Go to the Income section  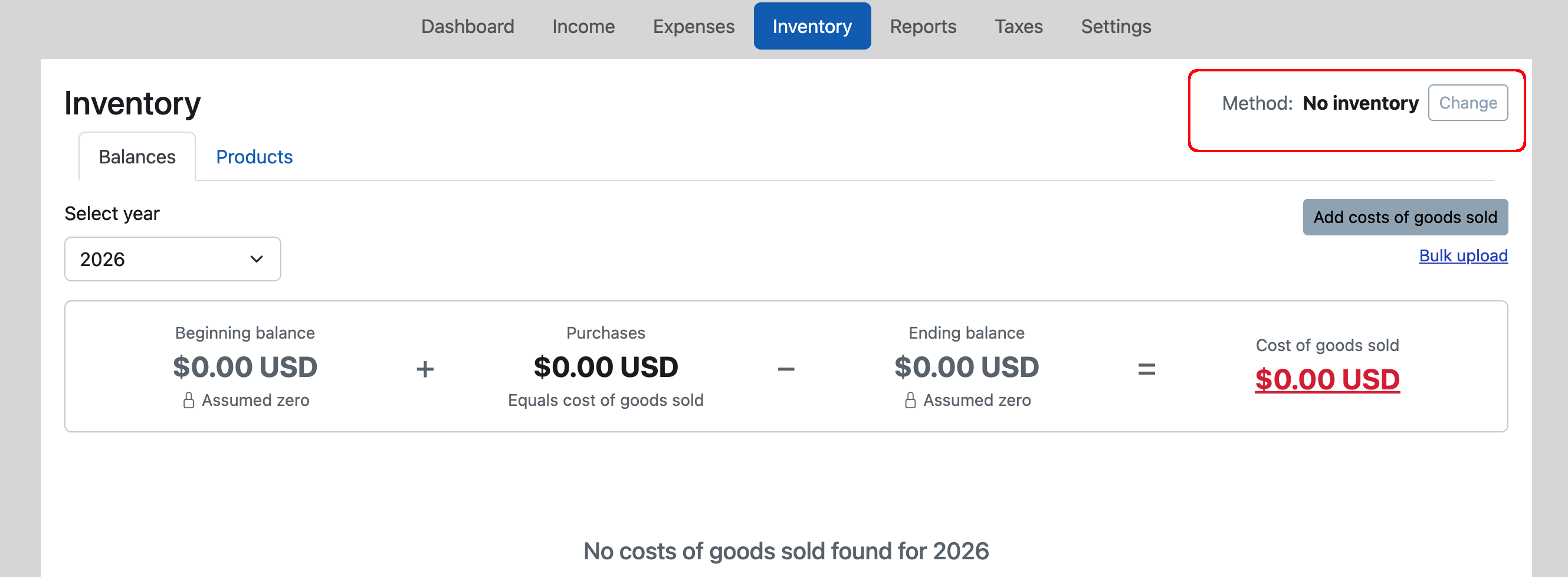point(583,27)
